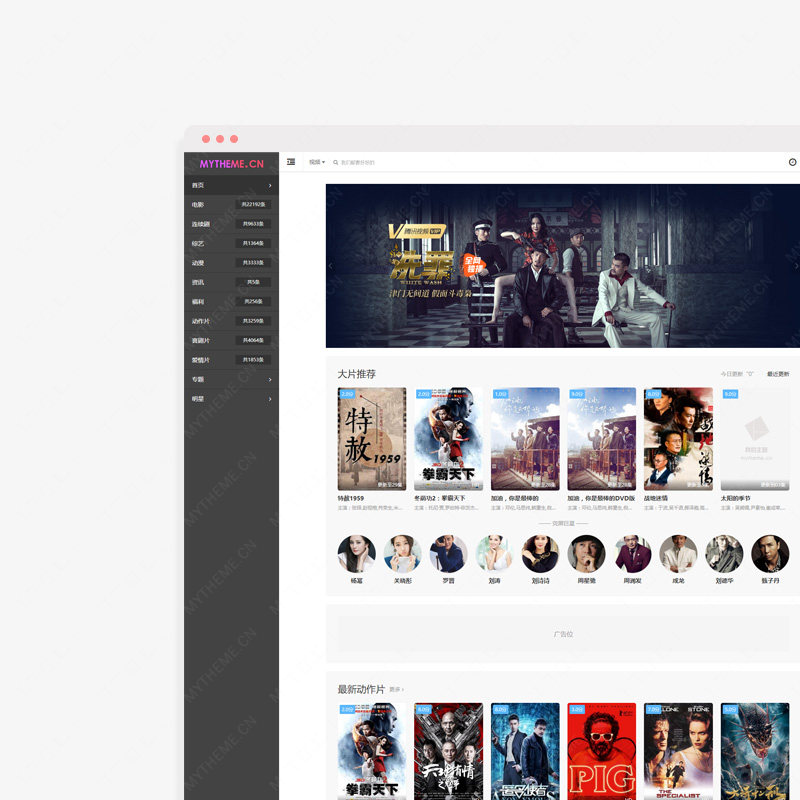Open 成龙 star avatar
This screenshot has height=800, width=800.
(679, 554)
